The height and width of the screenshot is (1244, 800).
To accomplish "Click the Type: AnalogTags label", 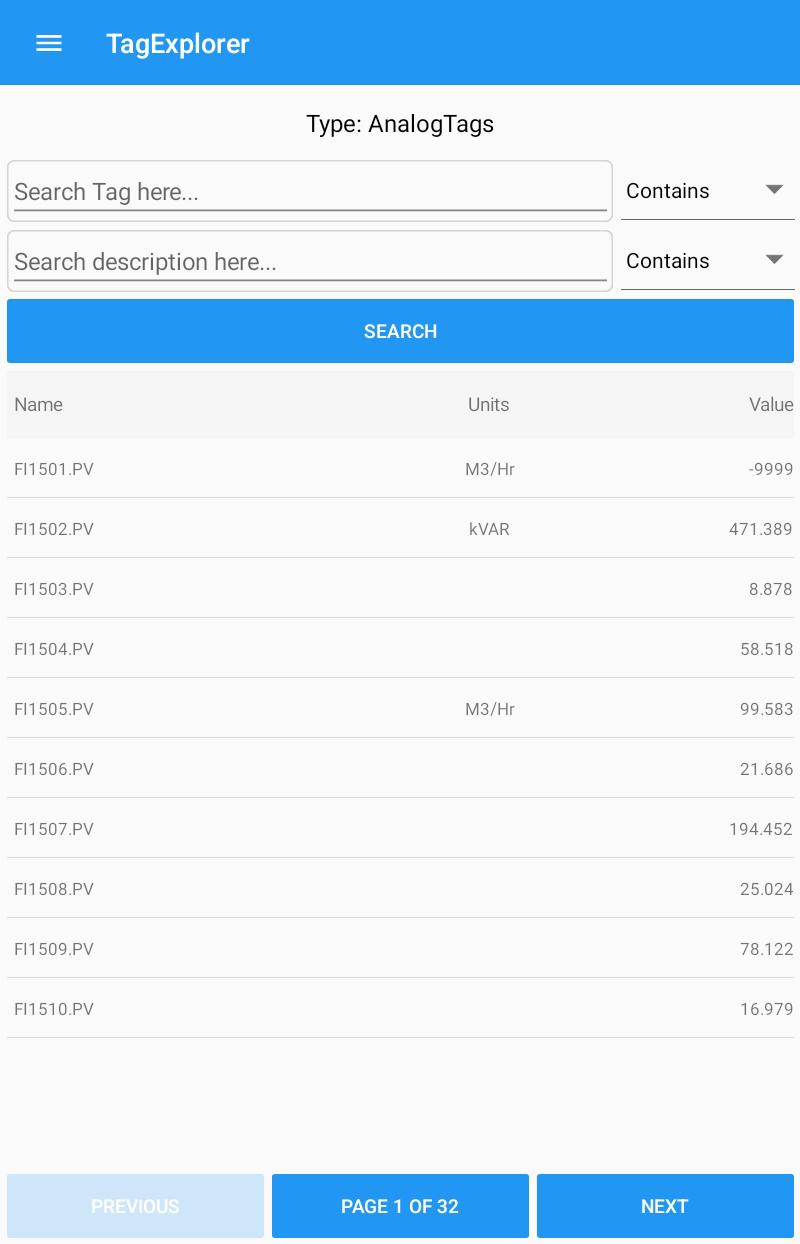I will point(400,124).
